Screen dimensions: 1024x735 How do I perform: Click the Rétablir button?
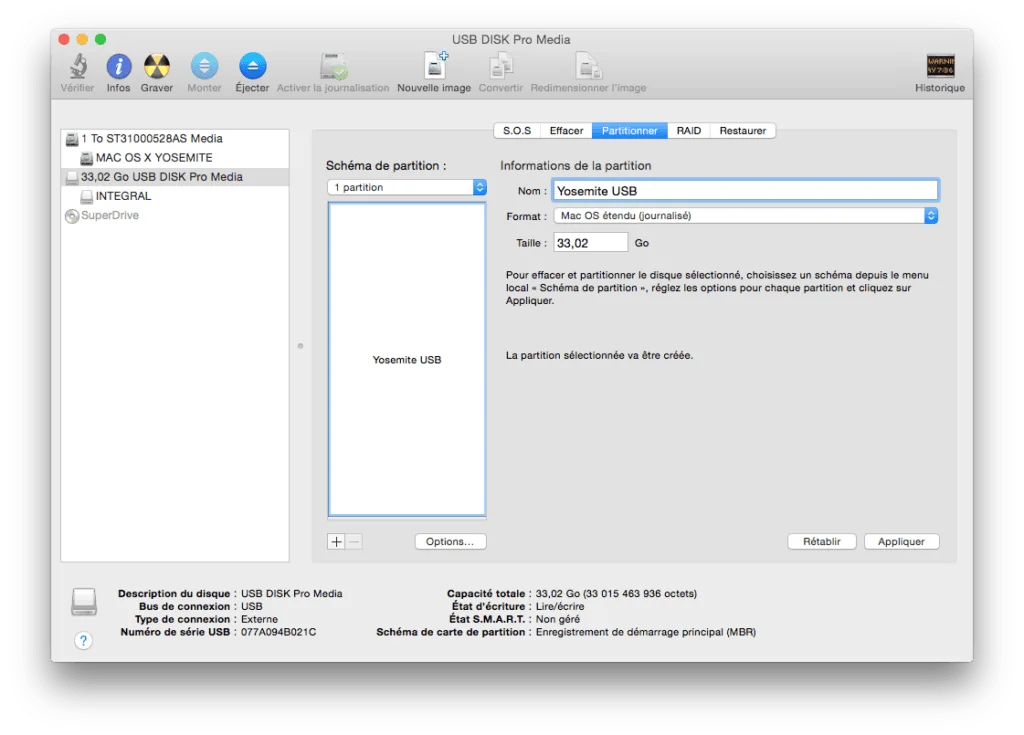tap(821, 541)
